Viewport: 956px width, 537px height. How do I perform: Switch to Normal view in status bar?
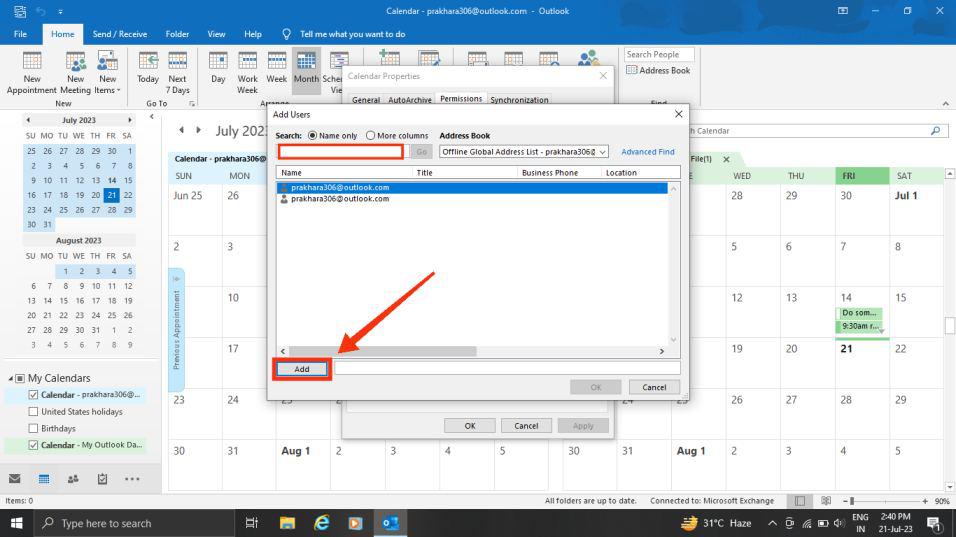point(799,501)
